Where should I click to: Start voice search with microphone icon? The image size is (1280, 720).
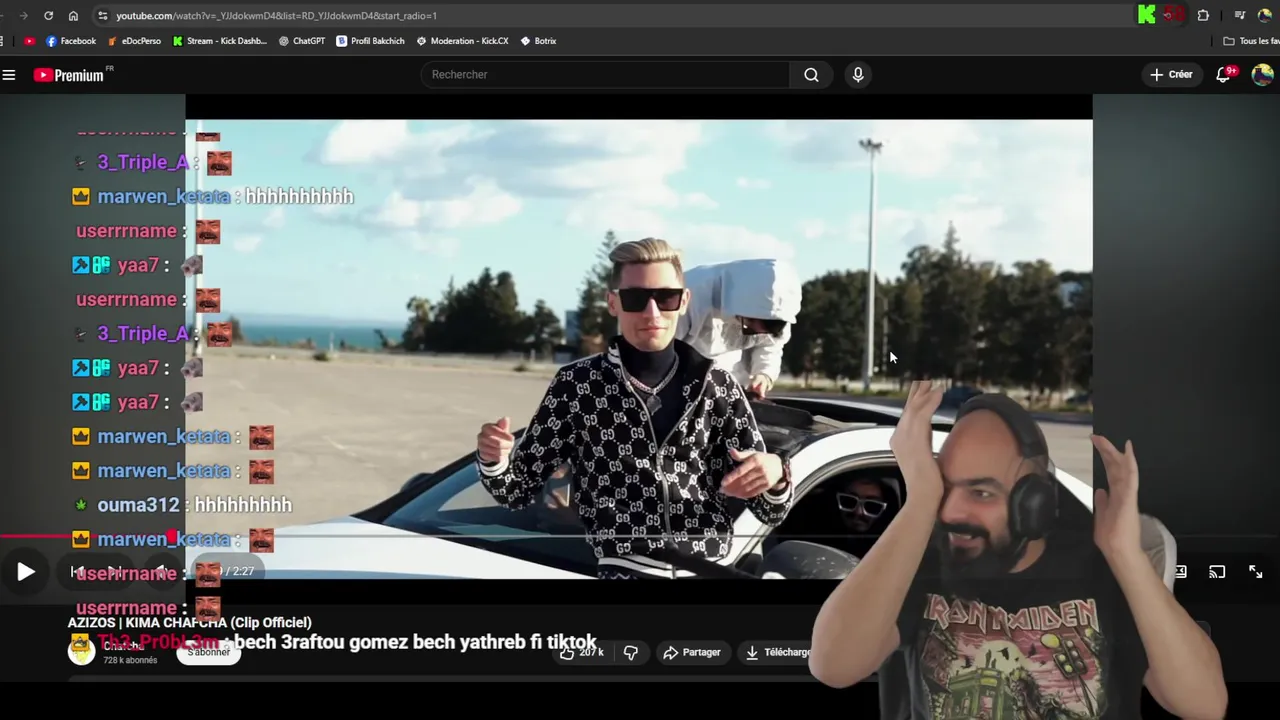[857, 75]
